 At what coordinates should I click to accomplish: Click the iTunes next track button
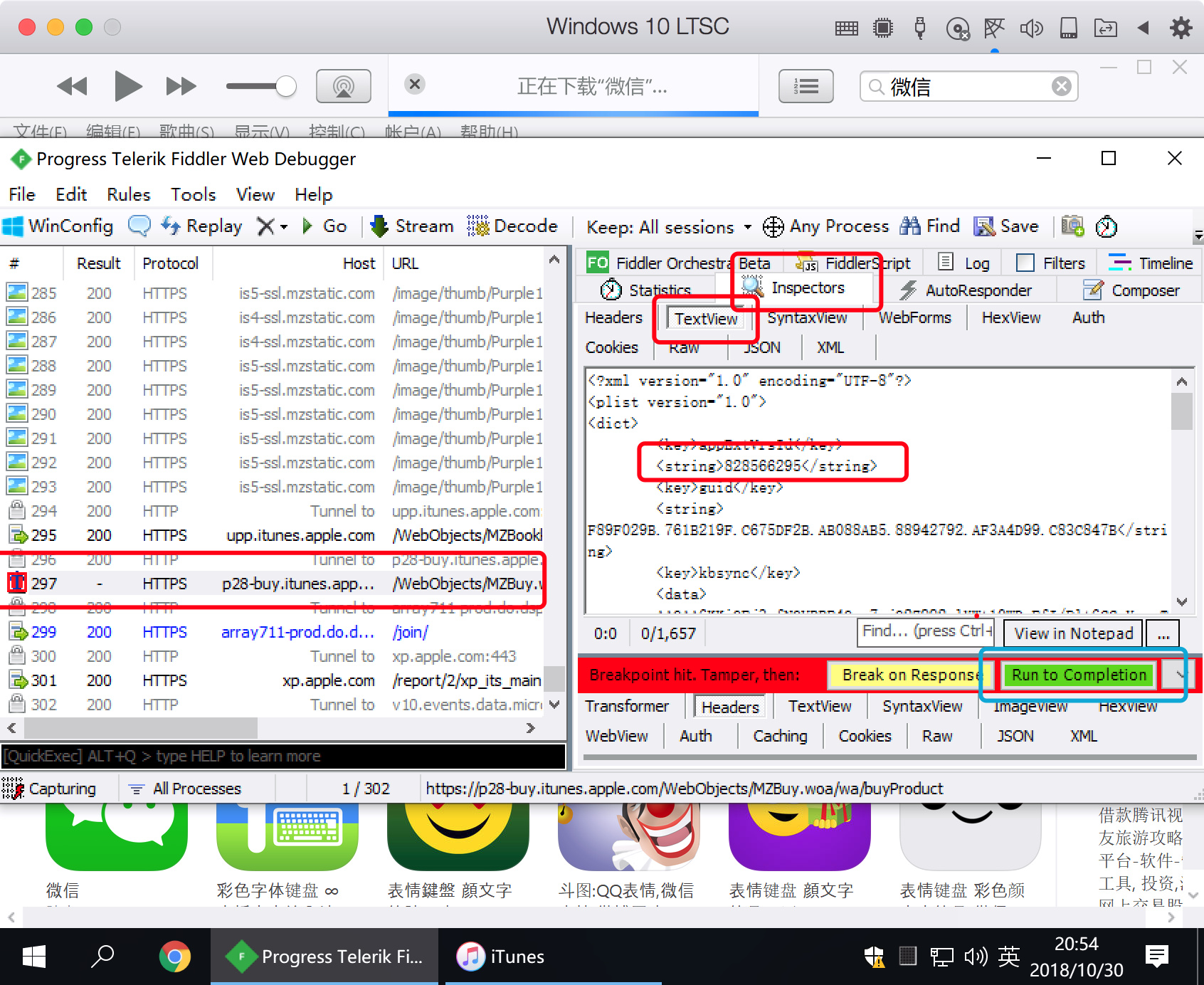coord(181,87)
